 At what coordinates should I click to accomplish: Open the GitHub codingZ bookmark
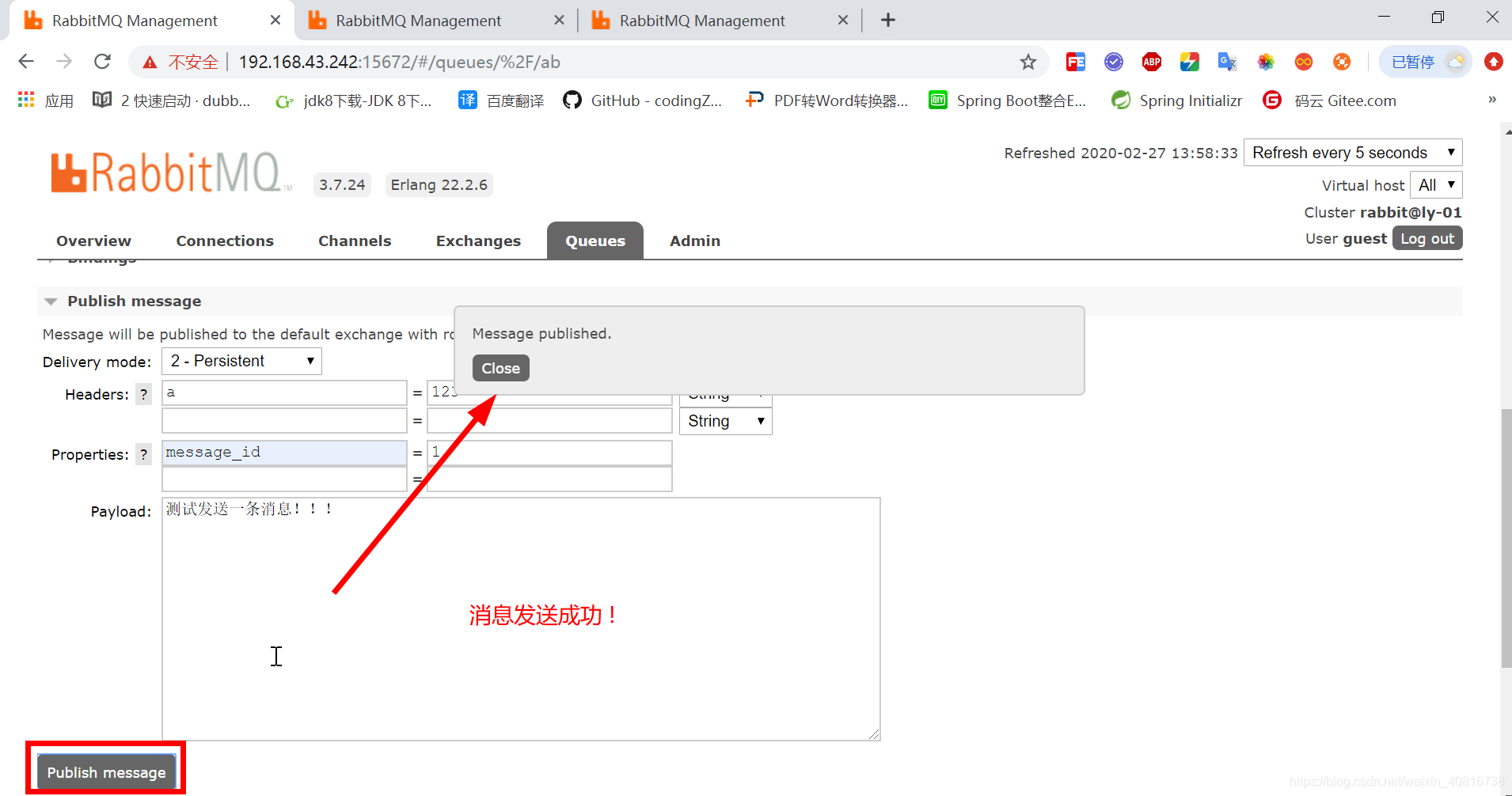(643, 100)
